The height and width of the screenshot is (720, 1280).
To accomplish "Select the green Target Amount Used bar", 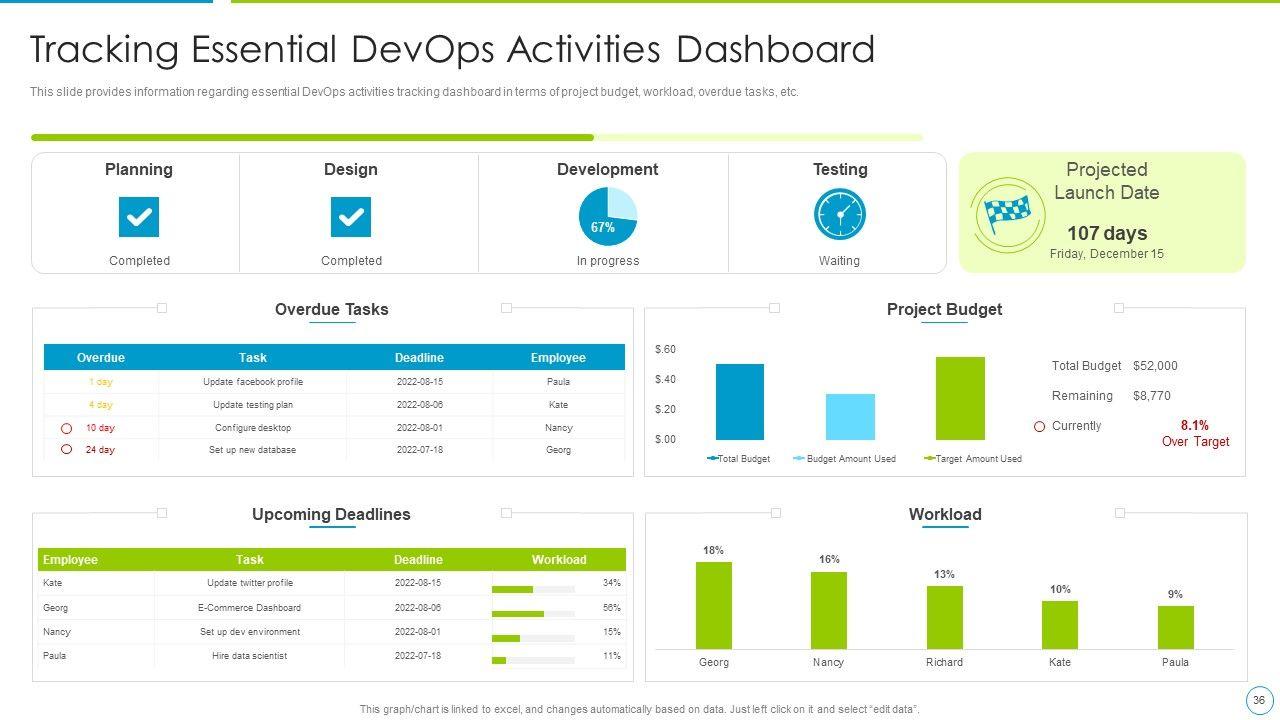I will (x=960, y=398).
